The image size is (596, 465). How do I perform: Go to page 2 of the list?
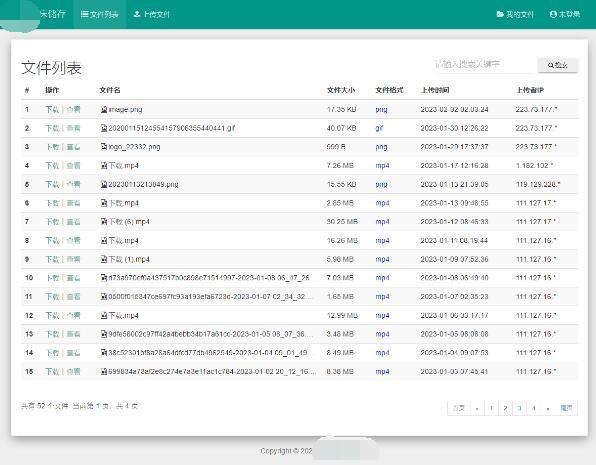point(505,408)
